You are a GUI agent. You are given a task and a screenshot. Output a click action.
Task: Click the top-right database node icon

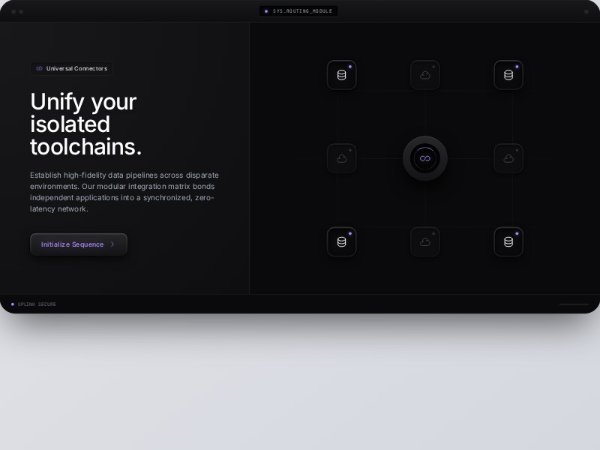pos(509,75)
